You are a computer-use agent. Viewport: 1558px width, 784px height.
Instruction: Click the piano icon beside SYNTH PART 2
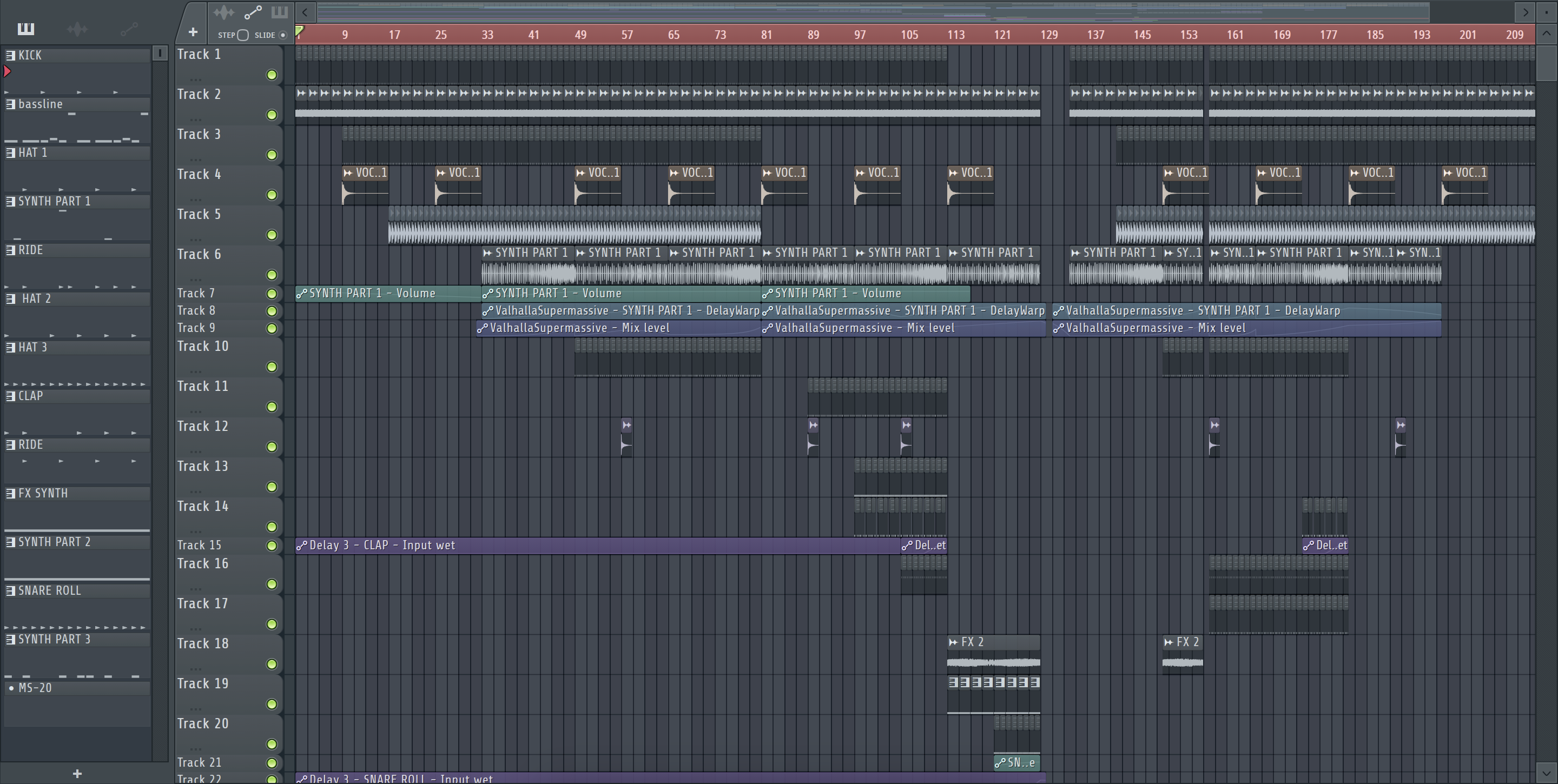click(x=10, y=542)
